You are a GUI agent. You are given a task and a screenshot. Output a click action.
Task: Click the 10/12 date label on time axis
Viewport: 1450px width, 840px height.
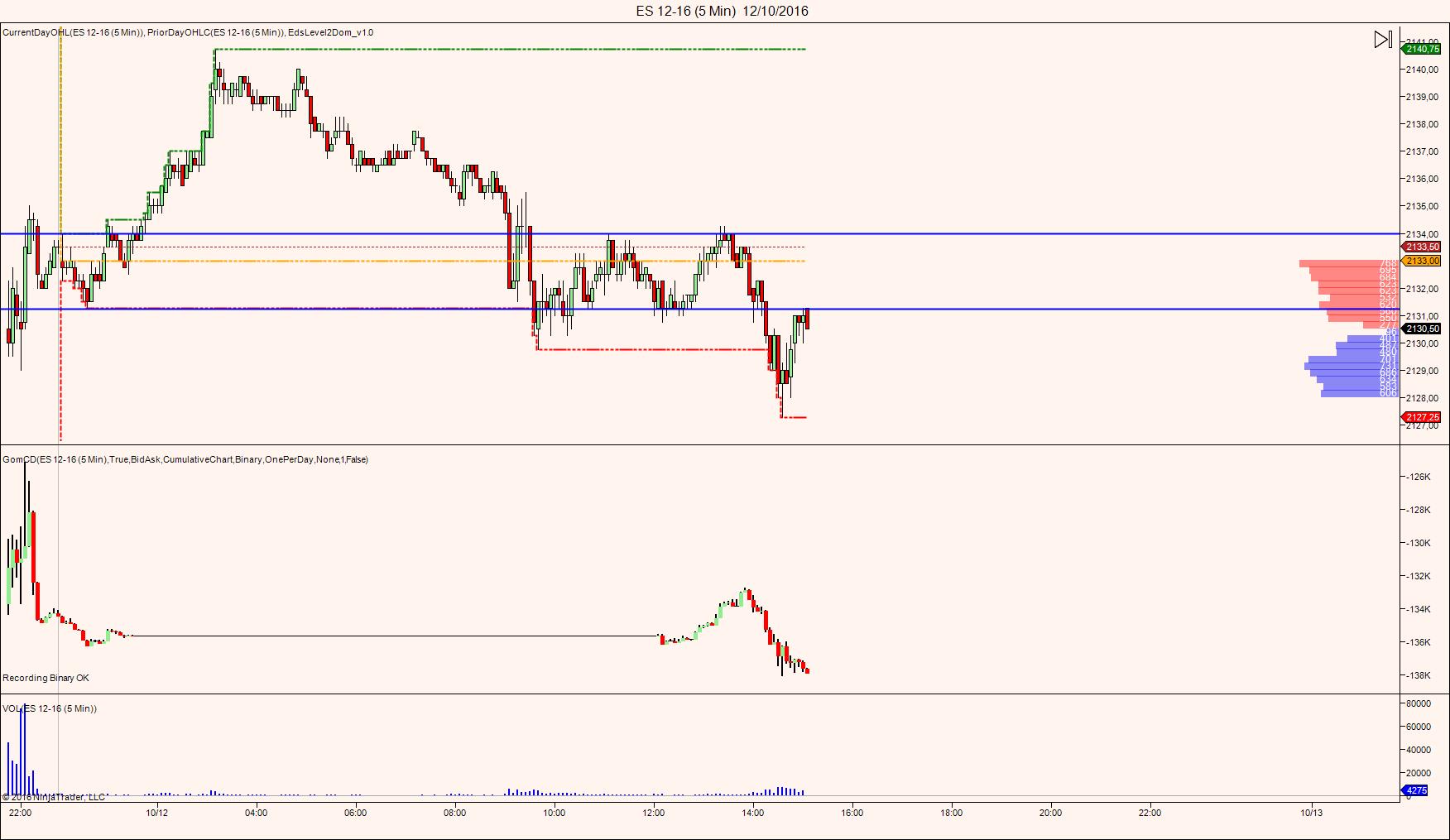[157, 813]
